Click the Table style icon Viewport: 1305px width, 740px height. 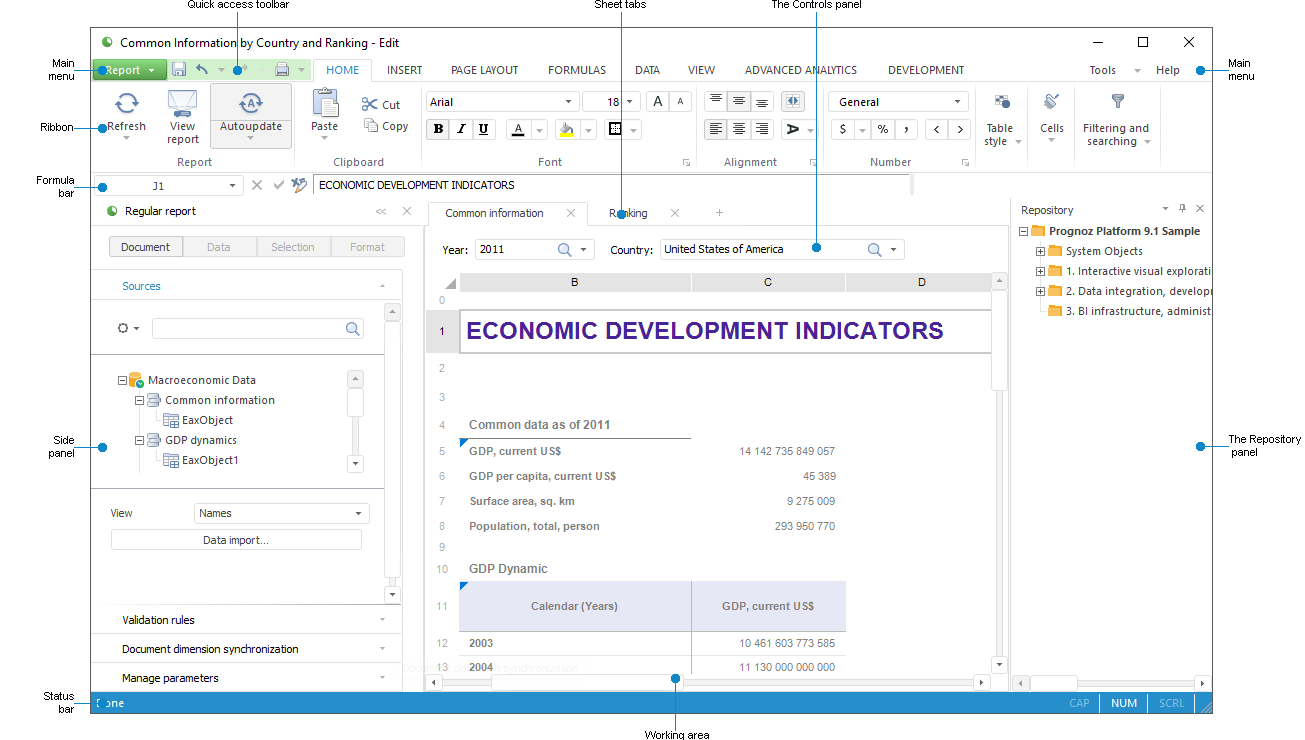1001,102
